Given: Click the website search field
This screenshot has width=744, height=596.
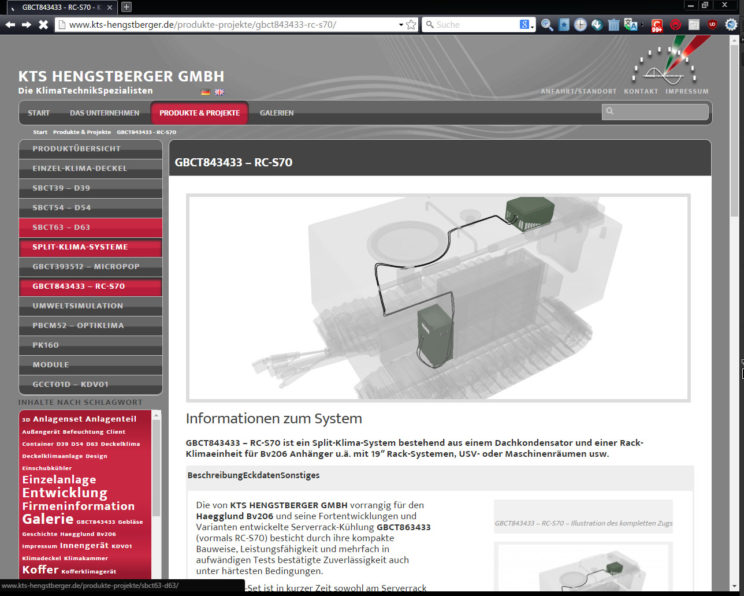Looking at the screenshot, I should (x=655, y=112).
